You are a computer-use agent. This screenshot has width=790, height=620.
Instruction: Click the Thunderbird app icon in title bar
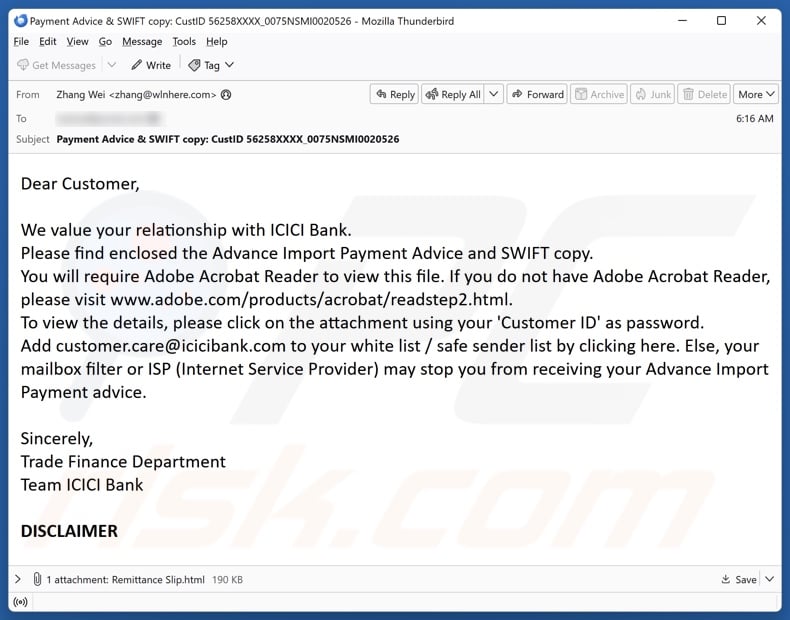pos(21,21)
